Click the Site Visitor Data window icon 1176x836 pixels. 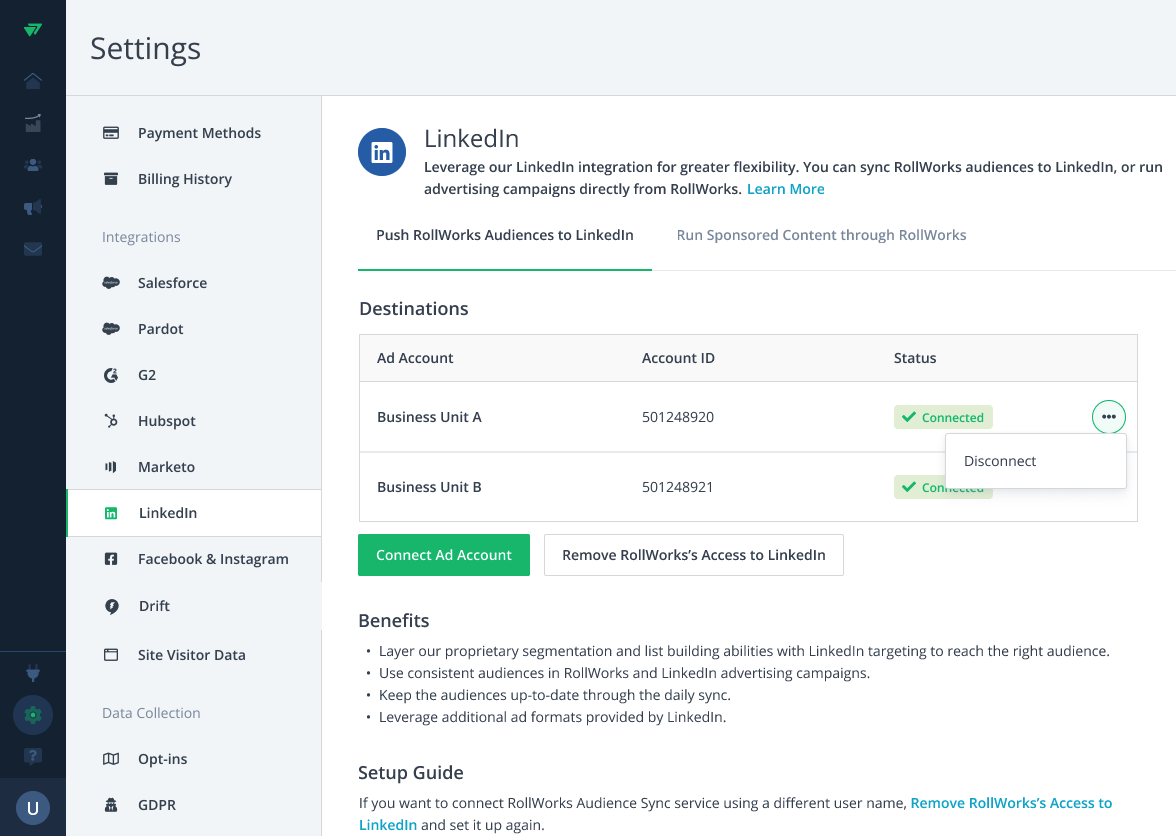111,655
